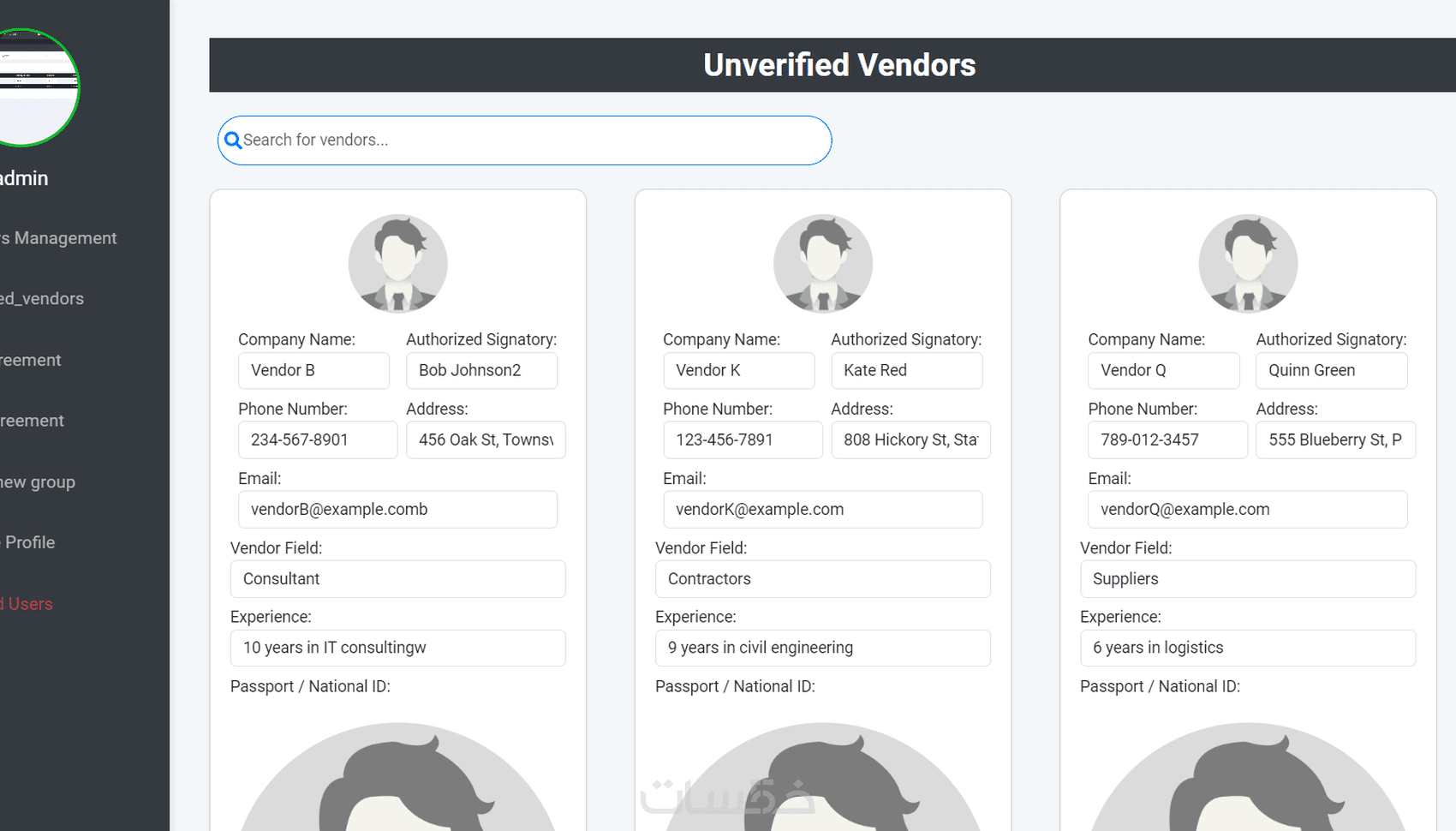Edit Vendor B's email address field
The image size is (1456, 831).
coord(397,509)
